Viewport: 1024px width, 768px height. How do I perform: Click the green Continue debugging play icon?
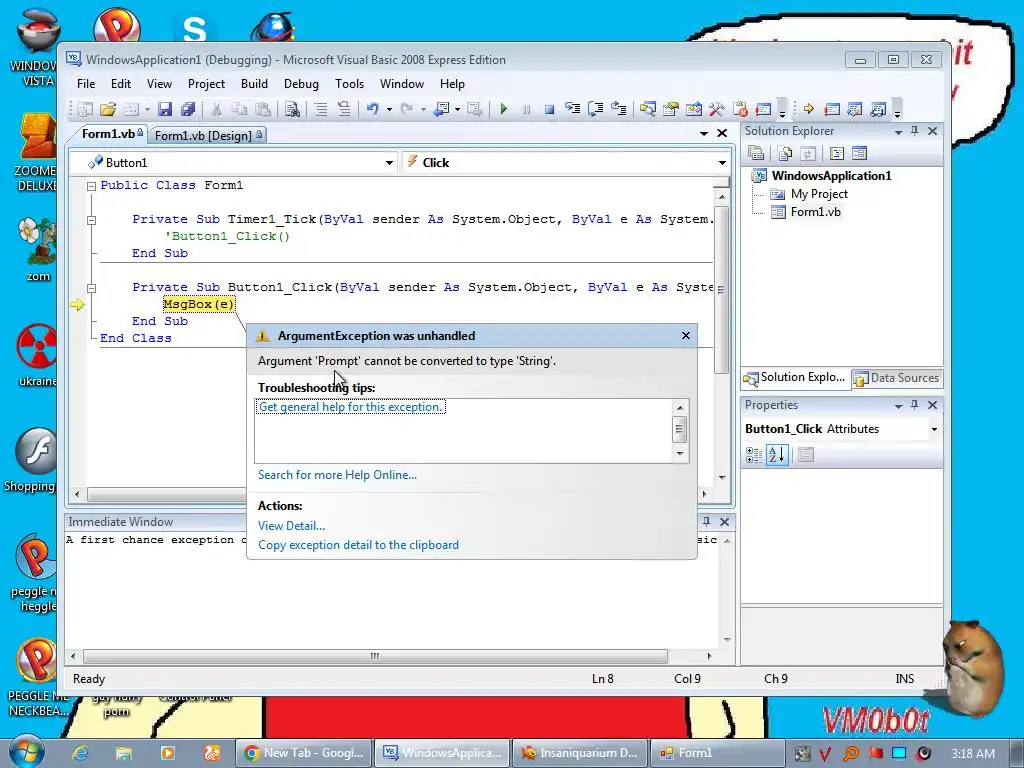503,109
